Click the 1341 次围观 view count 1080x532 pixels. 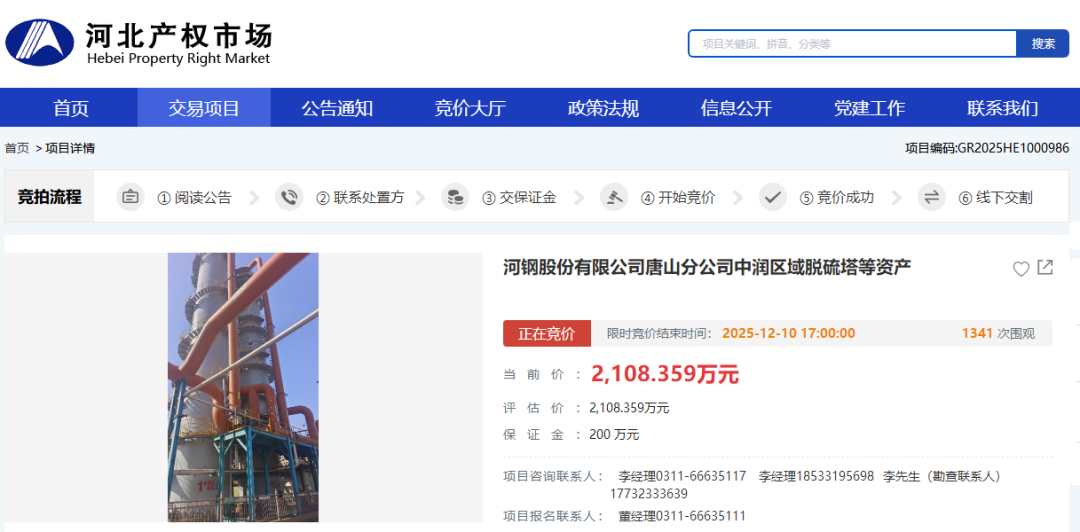998,334
